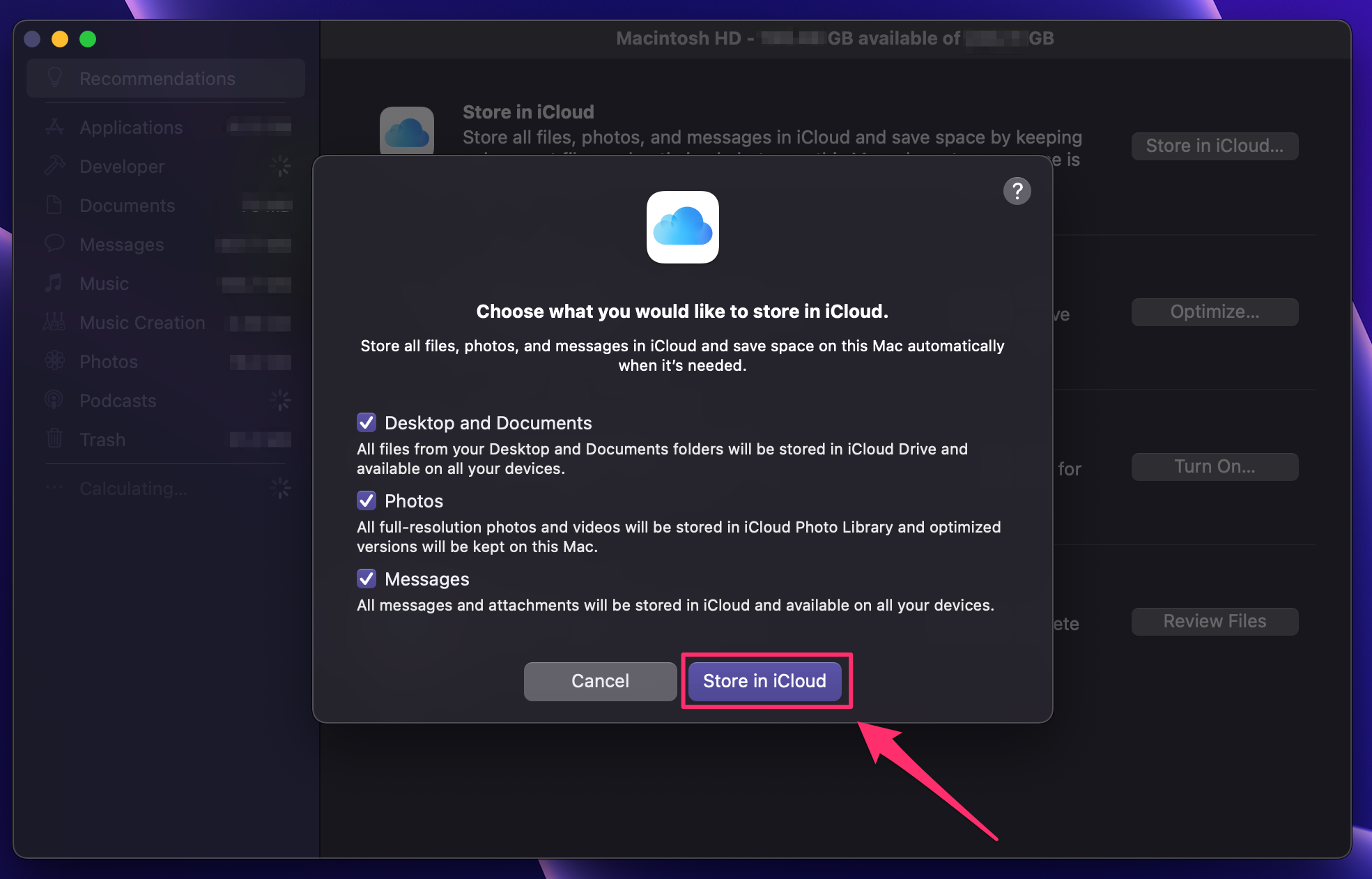Select Applications in the sidebar
The image size is (1372, 879).
166,127
